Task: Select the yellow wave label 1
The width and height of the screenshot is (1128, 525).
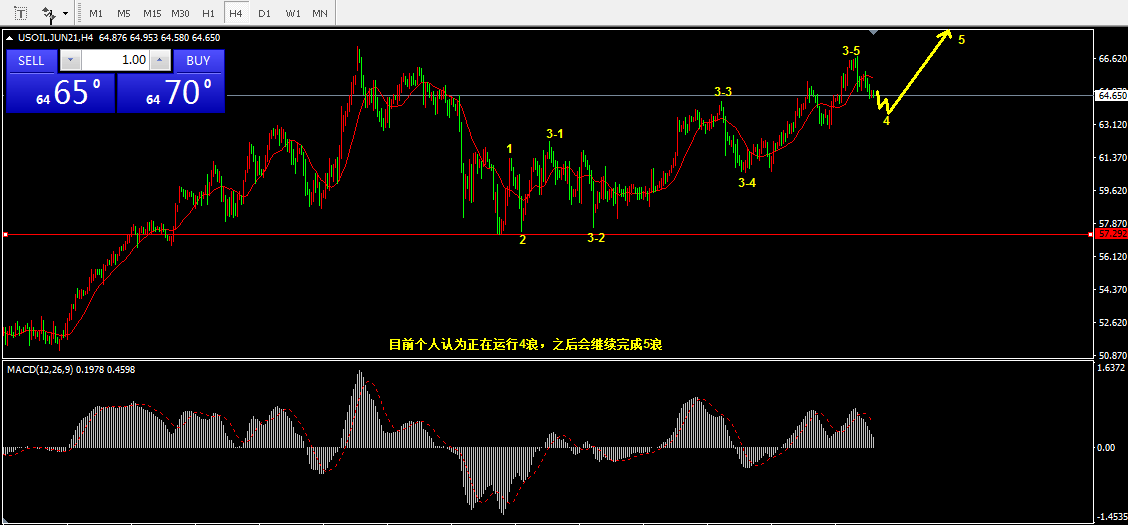Action: pyautogui.click(x=509, y=149)
